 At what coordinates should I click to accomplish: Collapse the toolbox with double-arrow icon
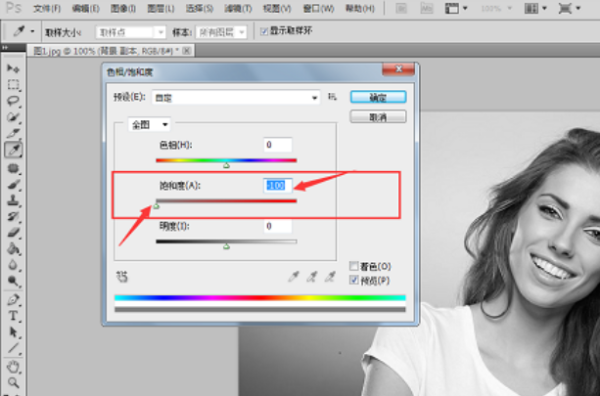coord(5,47)
